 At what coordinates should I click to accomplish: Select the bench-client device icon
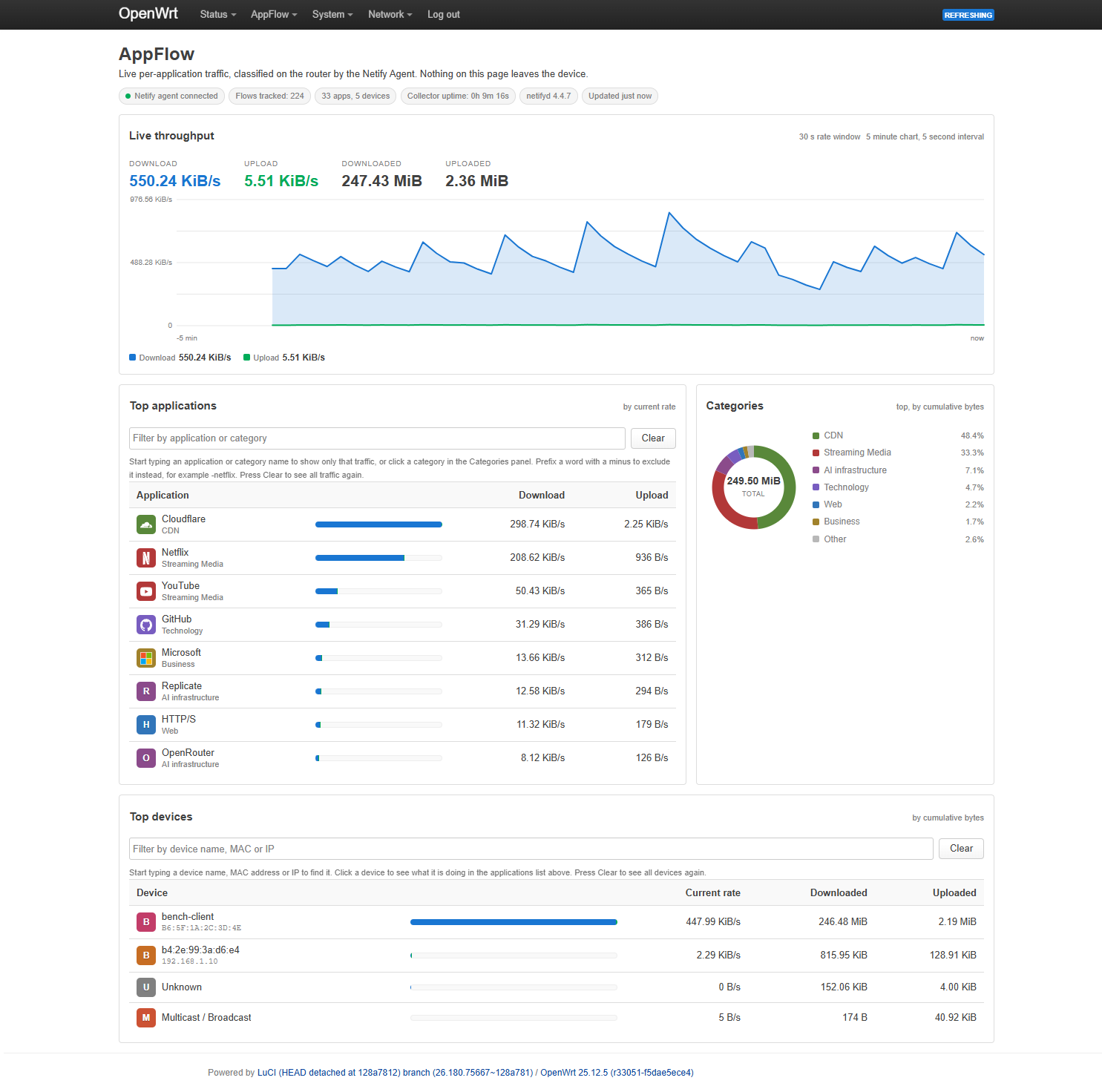[146, 922]
